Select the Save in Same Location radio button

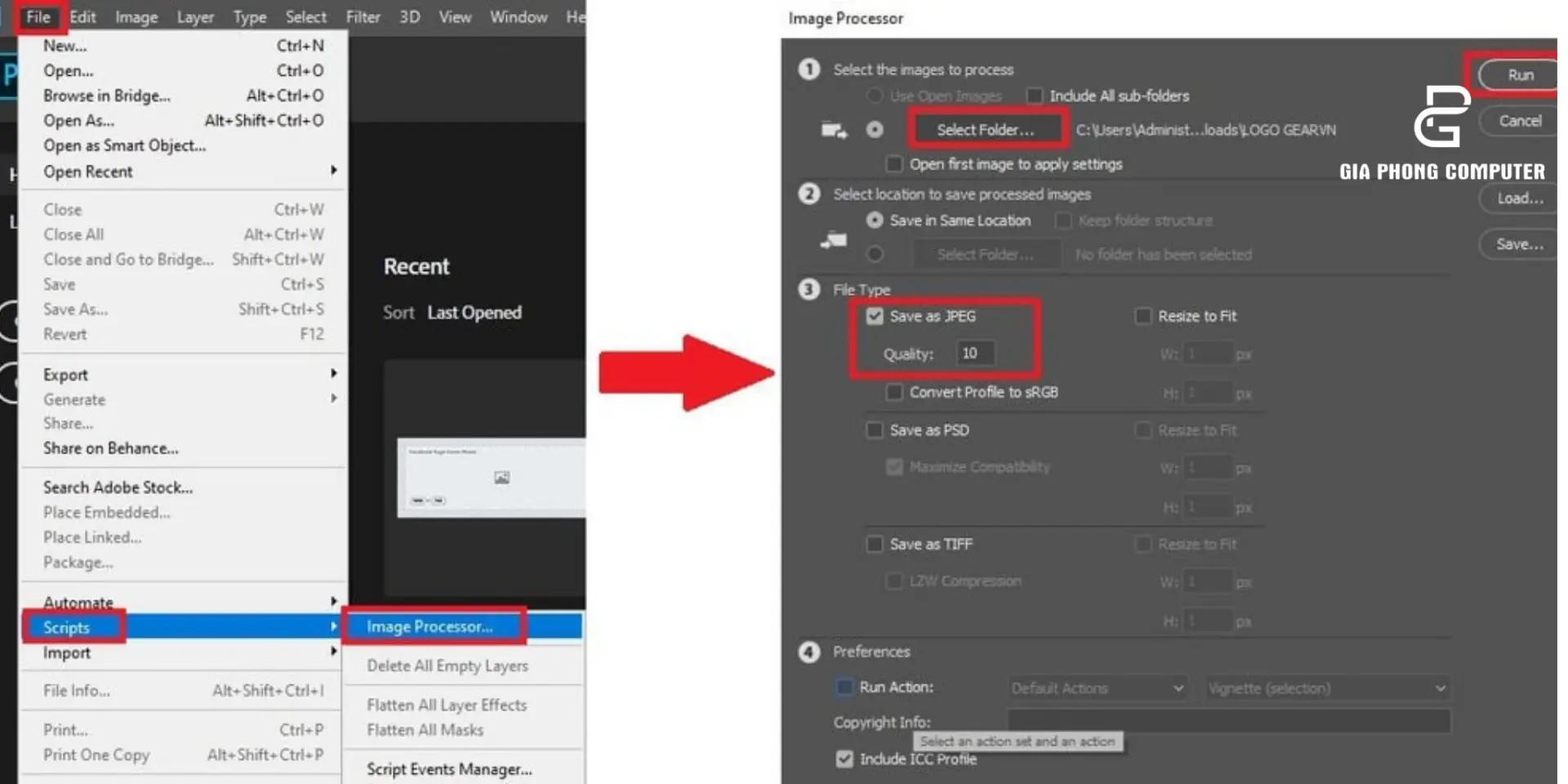(x=875, y=220)
